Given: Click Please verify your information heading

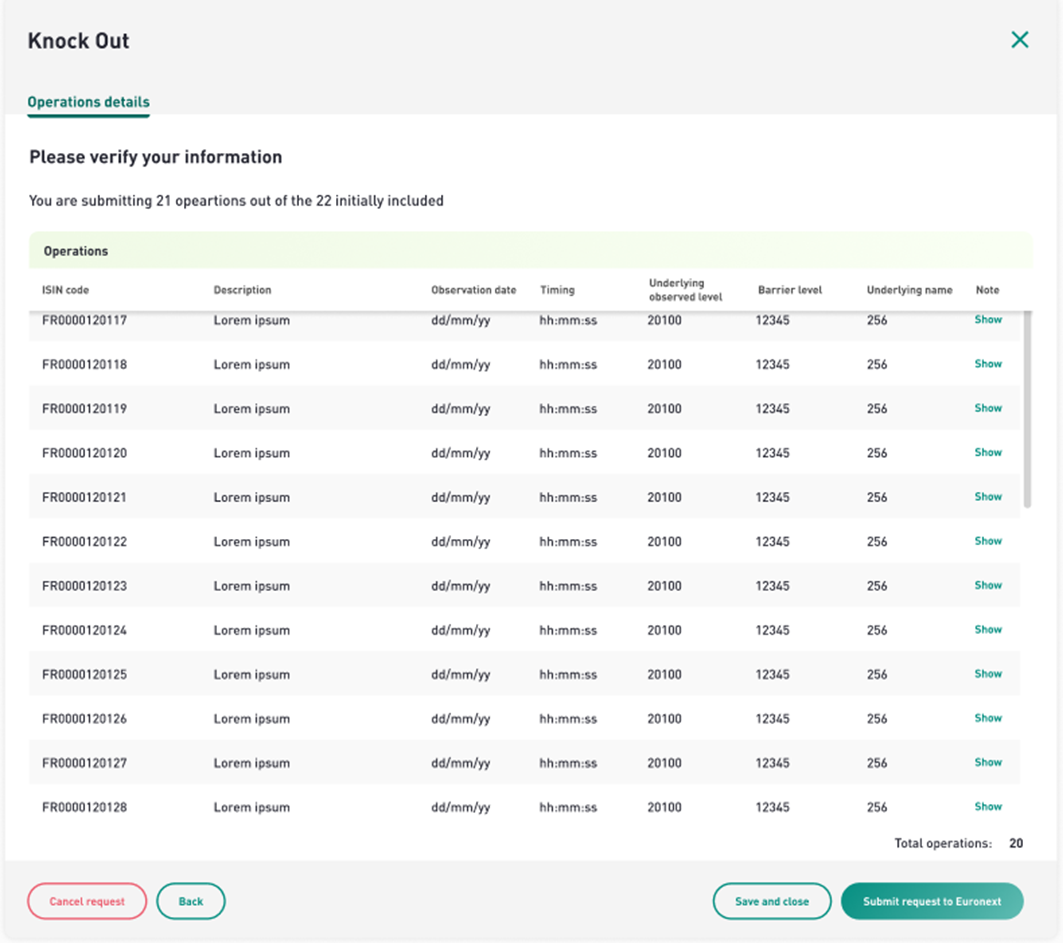Looking at the screenshot, I should point(155,157).
